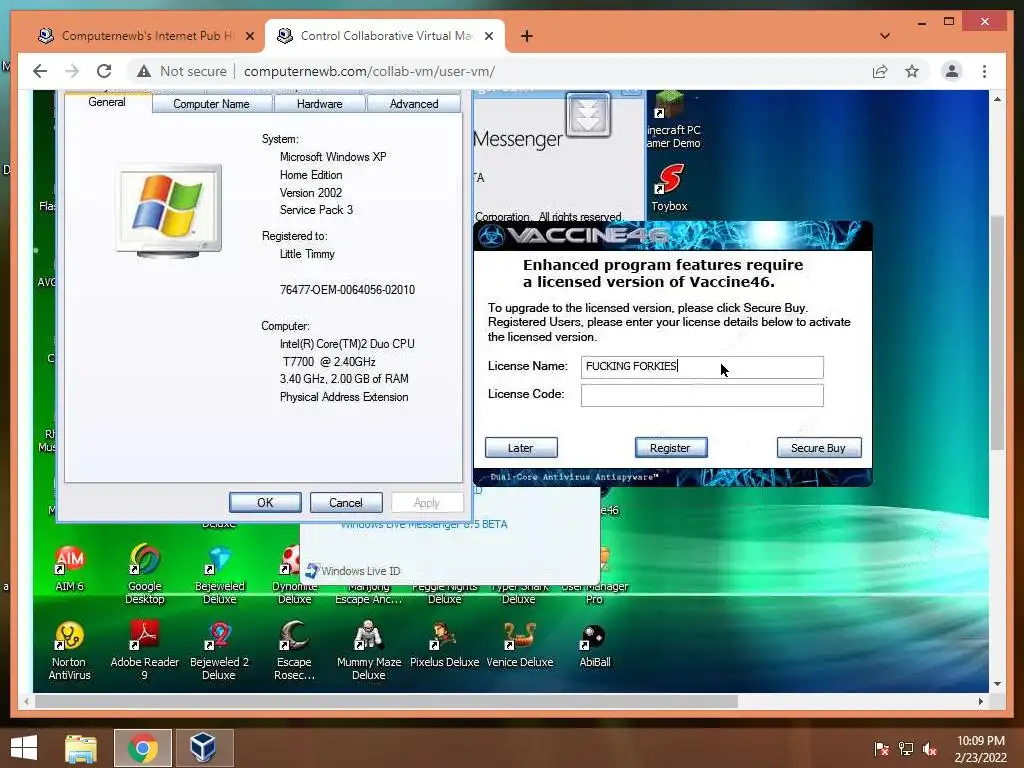Close the Computernewb's Internet Pub tab
Screen dimensions: 1024x768
pos(249,36)
